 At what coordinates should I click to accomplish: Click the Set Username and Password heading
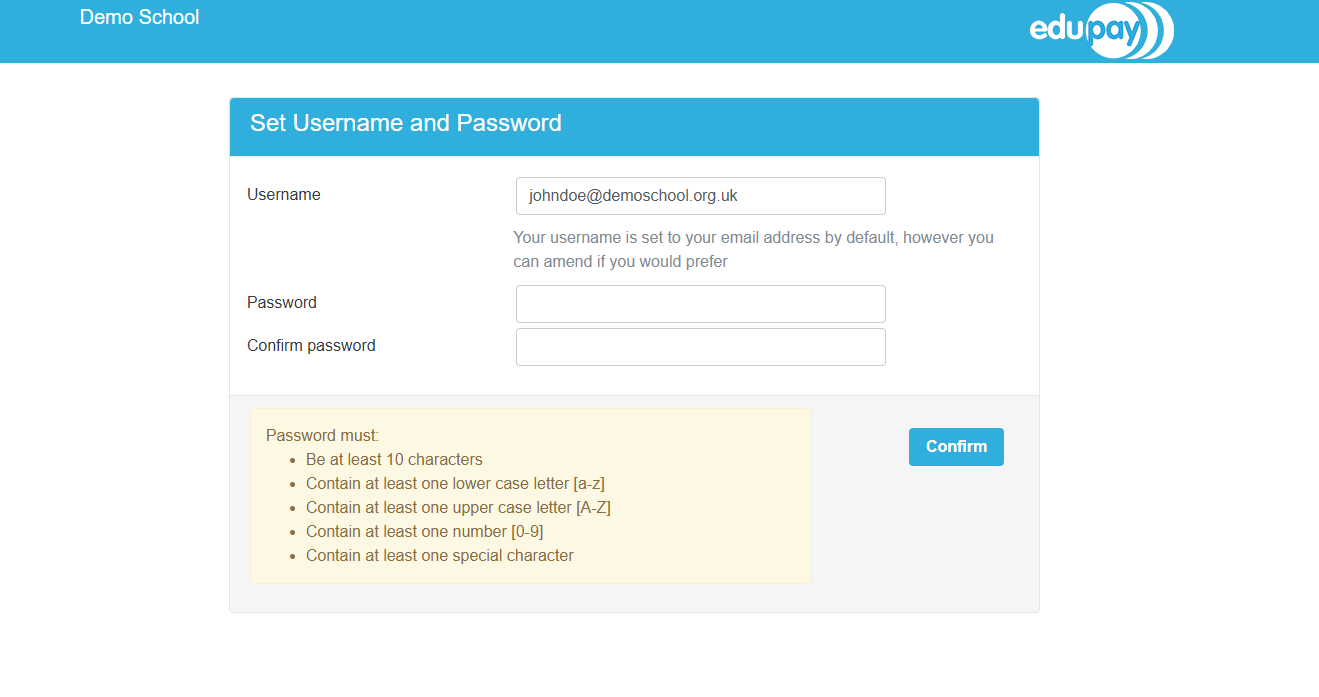click(x=406, y=123)
